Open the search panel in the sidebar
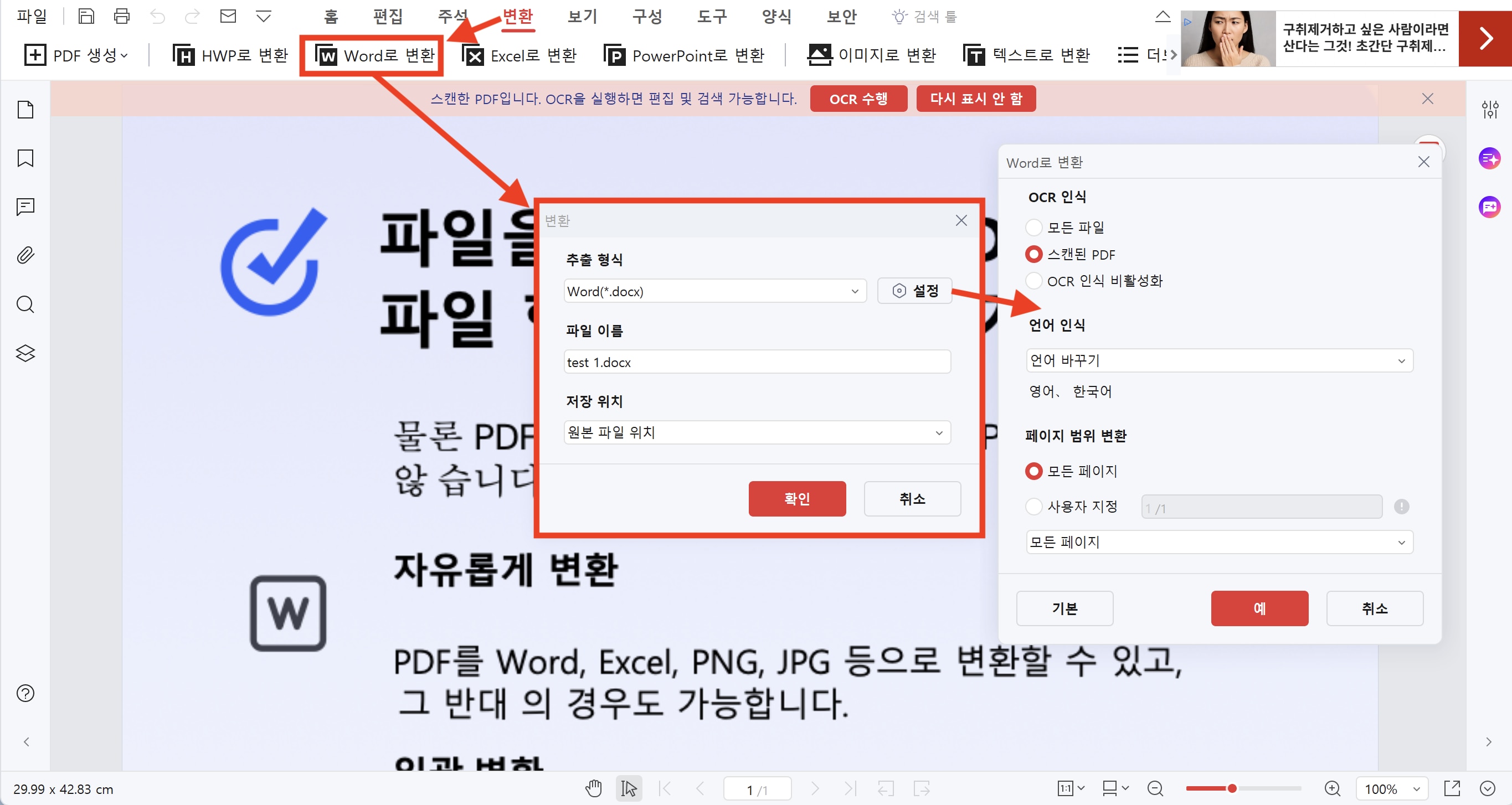The height and width of the screenshot is (805, 1512). pyautogui.click(x=25, y=305)
